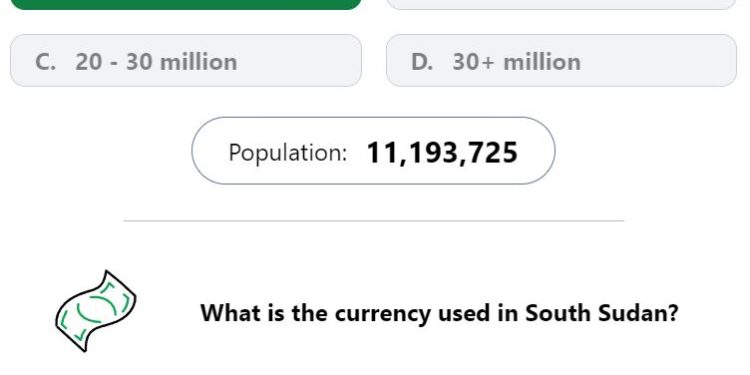The width and height of the screenshot is (750, 375).
Task: Click the '20 - 30 million' text
Action: pyautogui.click(x=156, y=62)
